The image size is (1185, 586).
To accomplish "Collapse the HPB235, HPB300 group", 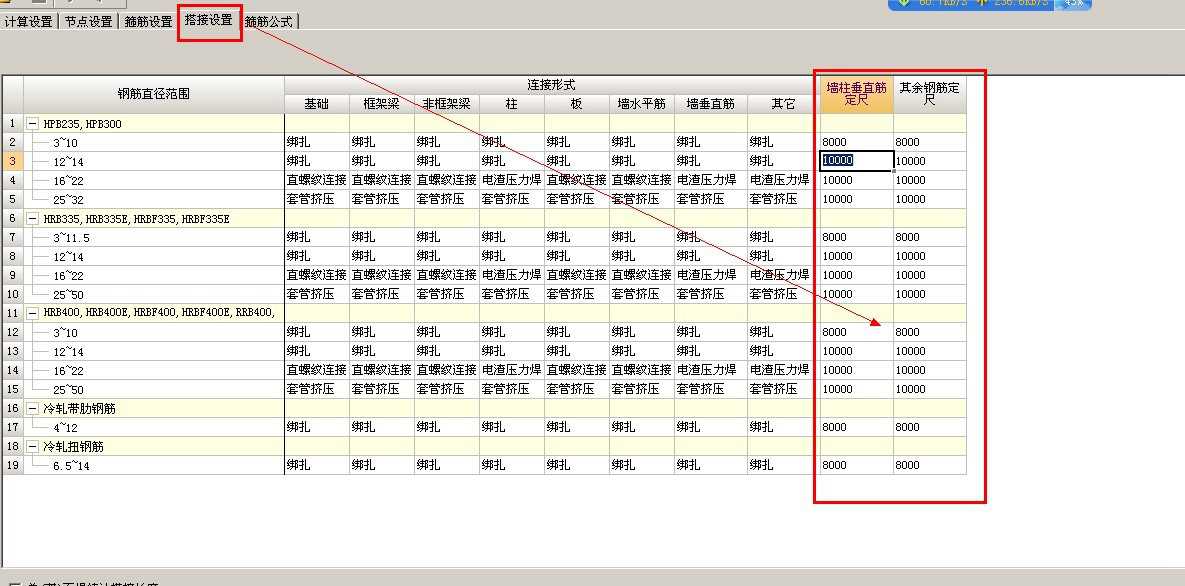I will [x=33, y=123].
